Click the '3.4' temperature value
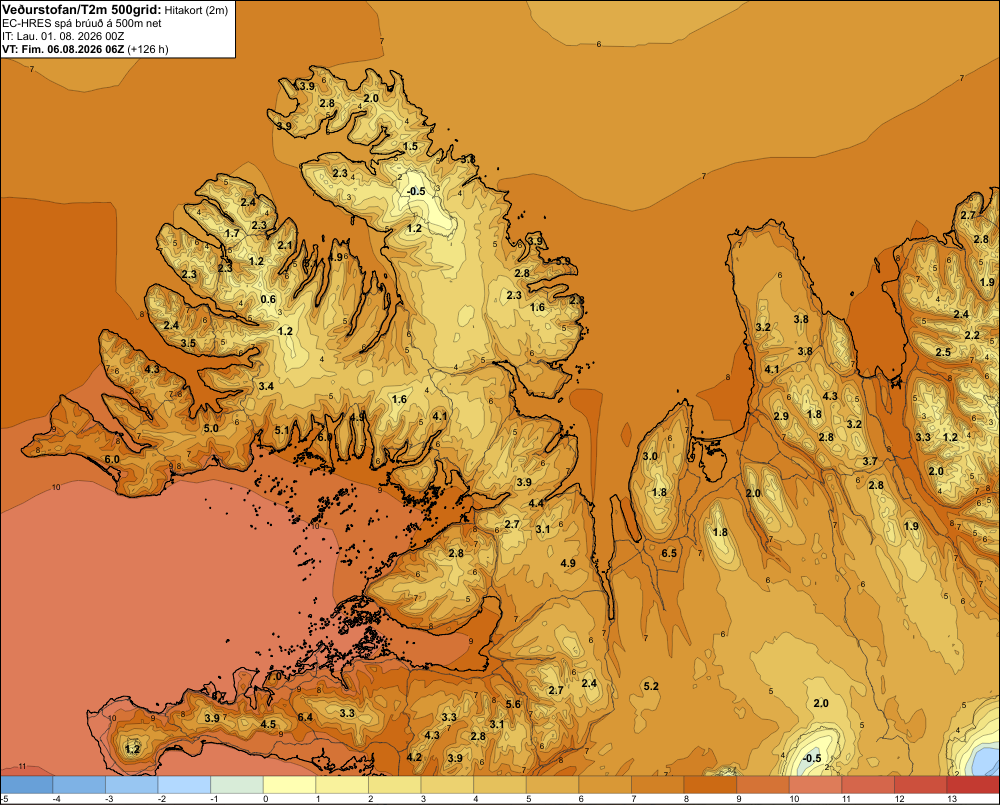Viewport: 1000px width, 805px height. [266, 386]
